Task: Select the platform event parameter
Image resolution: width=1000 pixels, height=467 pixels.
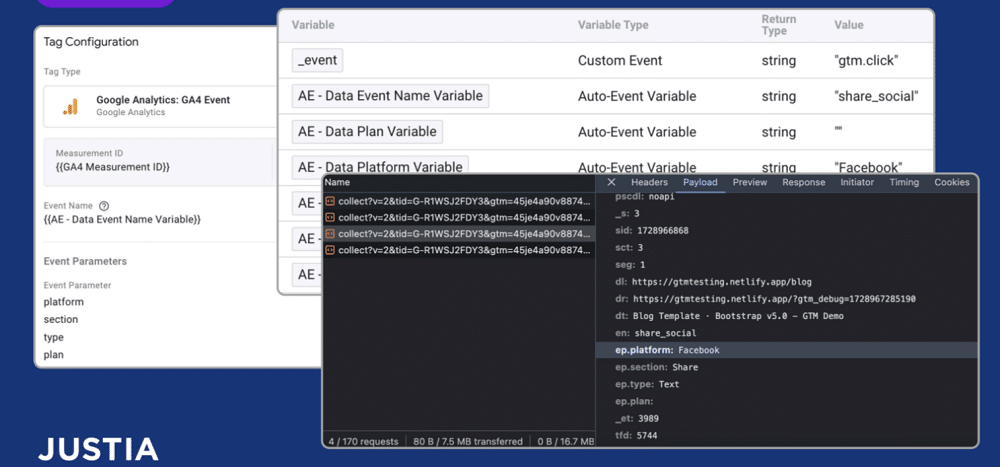Action: coord(63,302)
